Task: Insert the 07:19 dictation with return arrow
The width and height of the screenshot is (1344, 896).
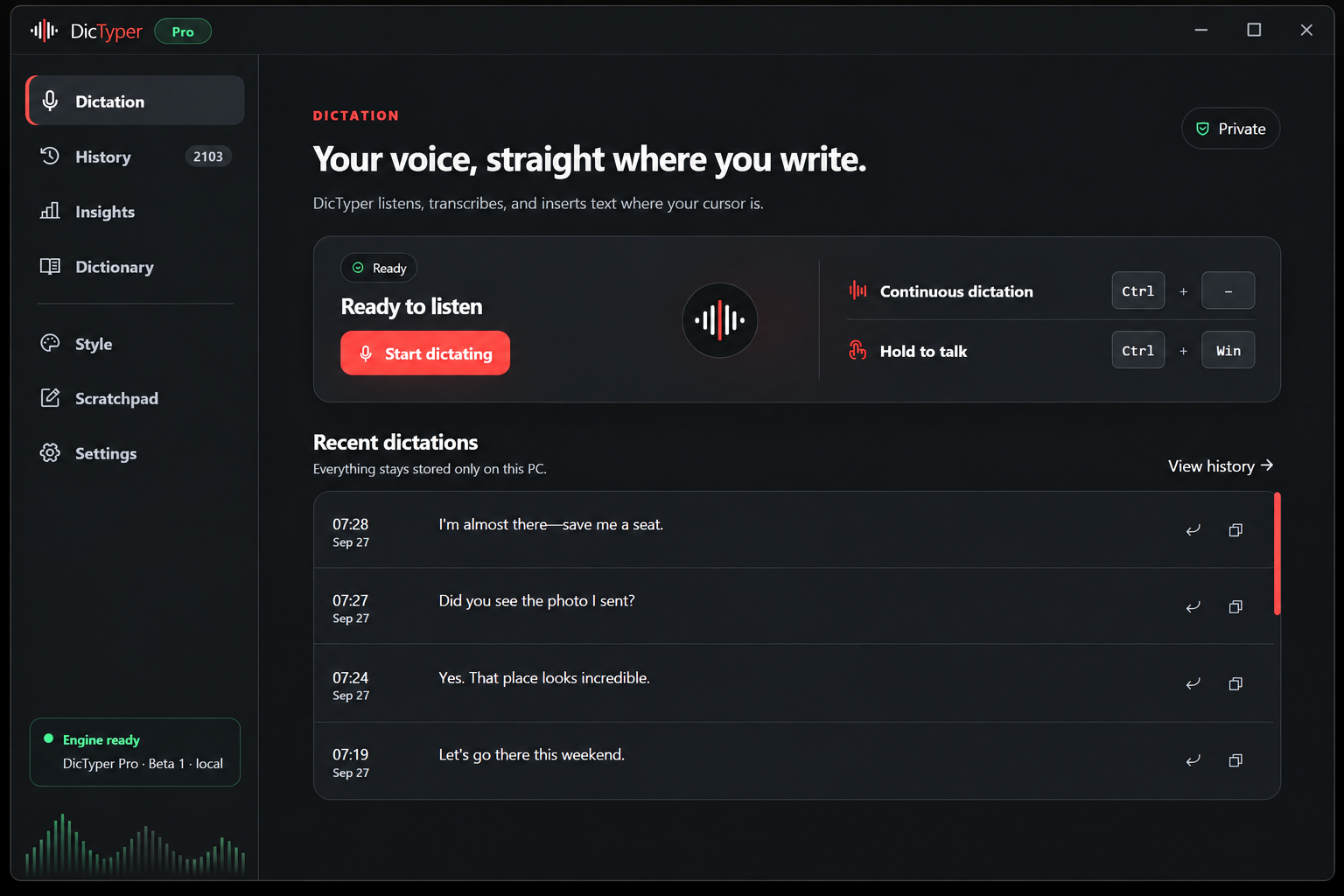Action: 1193,760
